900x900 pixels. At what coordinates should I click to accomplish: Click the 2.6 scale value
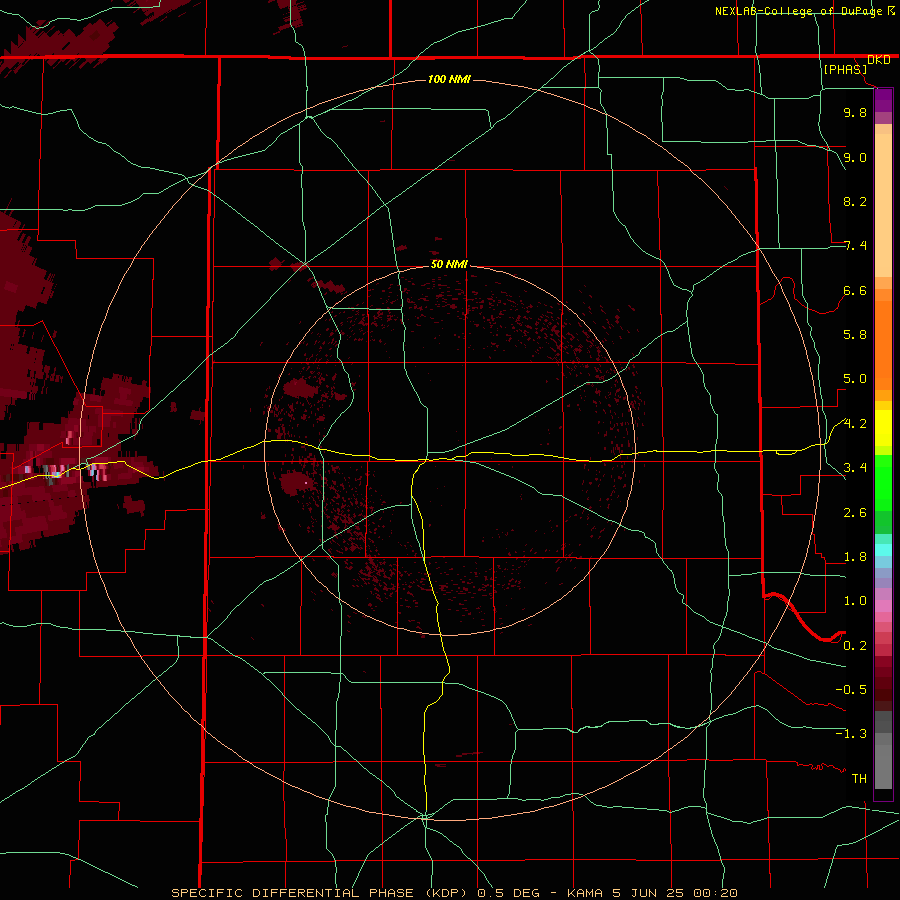(855, 513)
